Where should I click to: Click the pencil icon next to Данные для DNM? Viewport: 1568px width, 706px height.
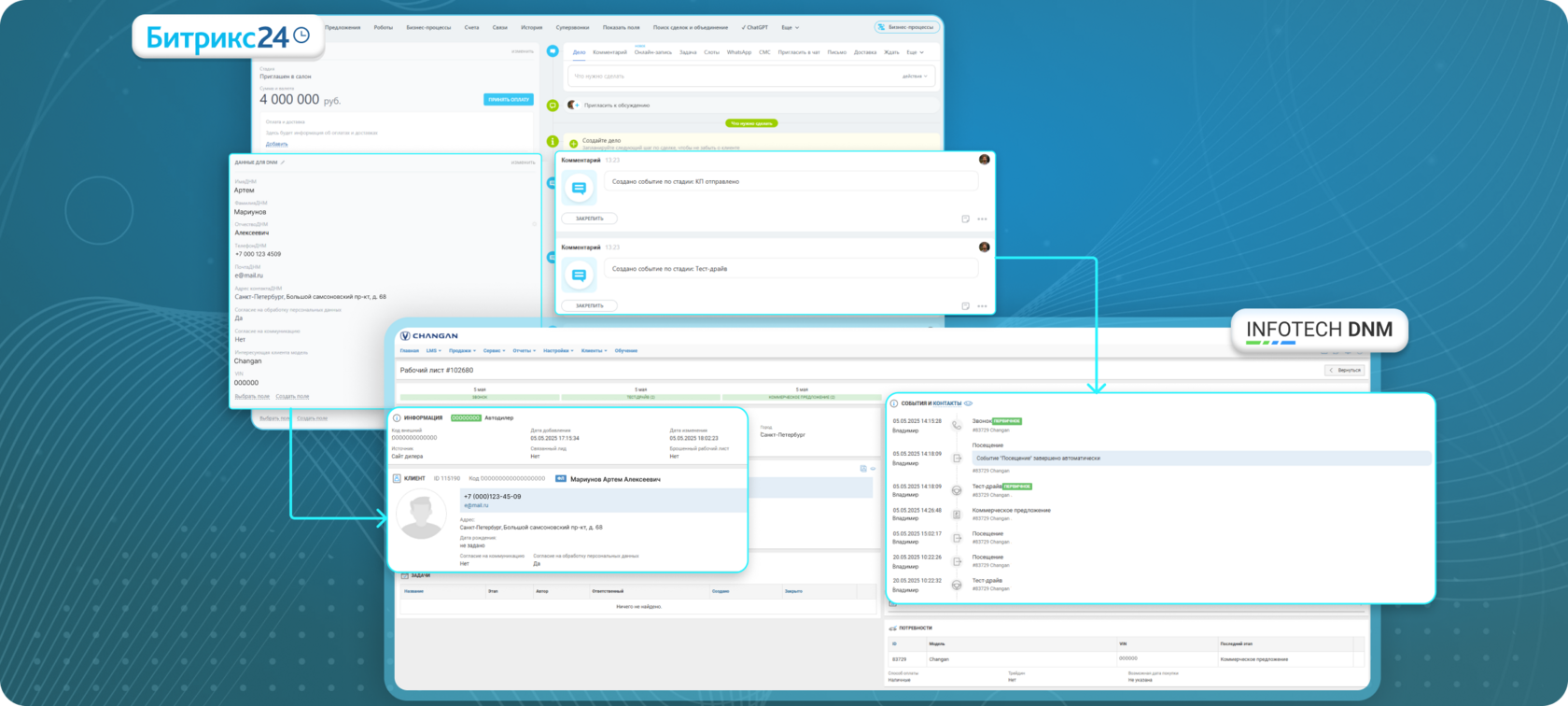tap(283, 162)
